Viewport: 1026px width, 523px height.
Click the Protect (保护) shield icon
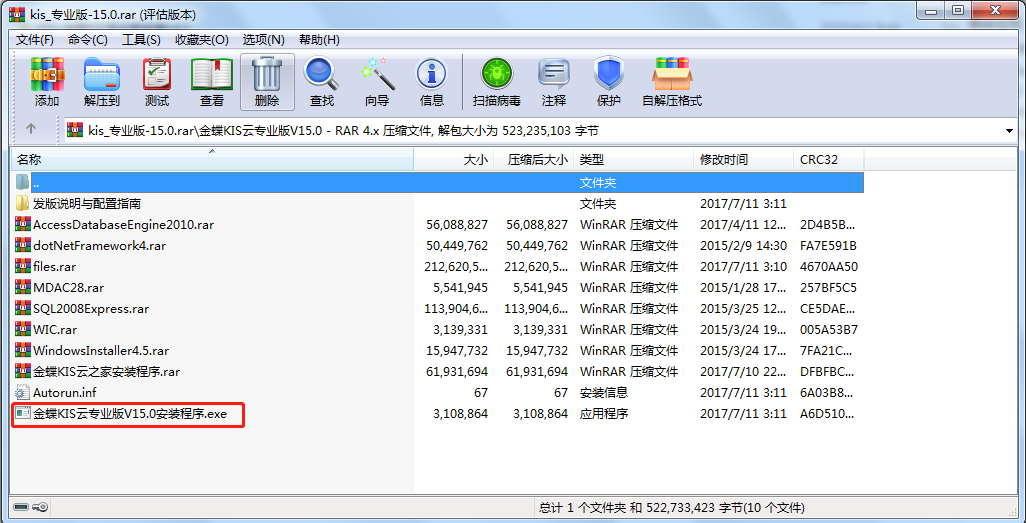tap(608, 82)
